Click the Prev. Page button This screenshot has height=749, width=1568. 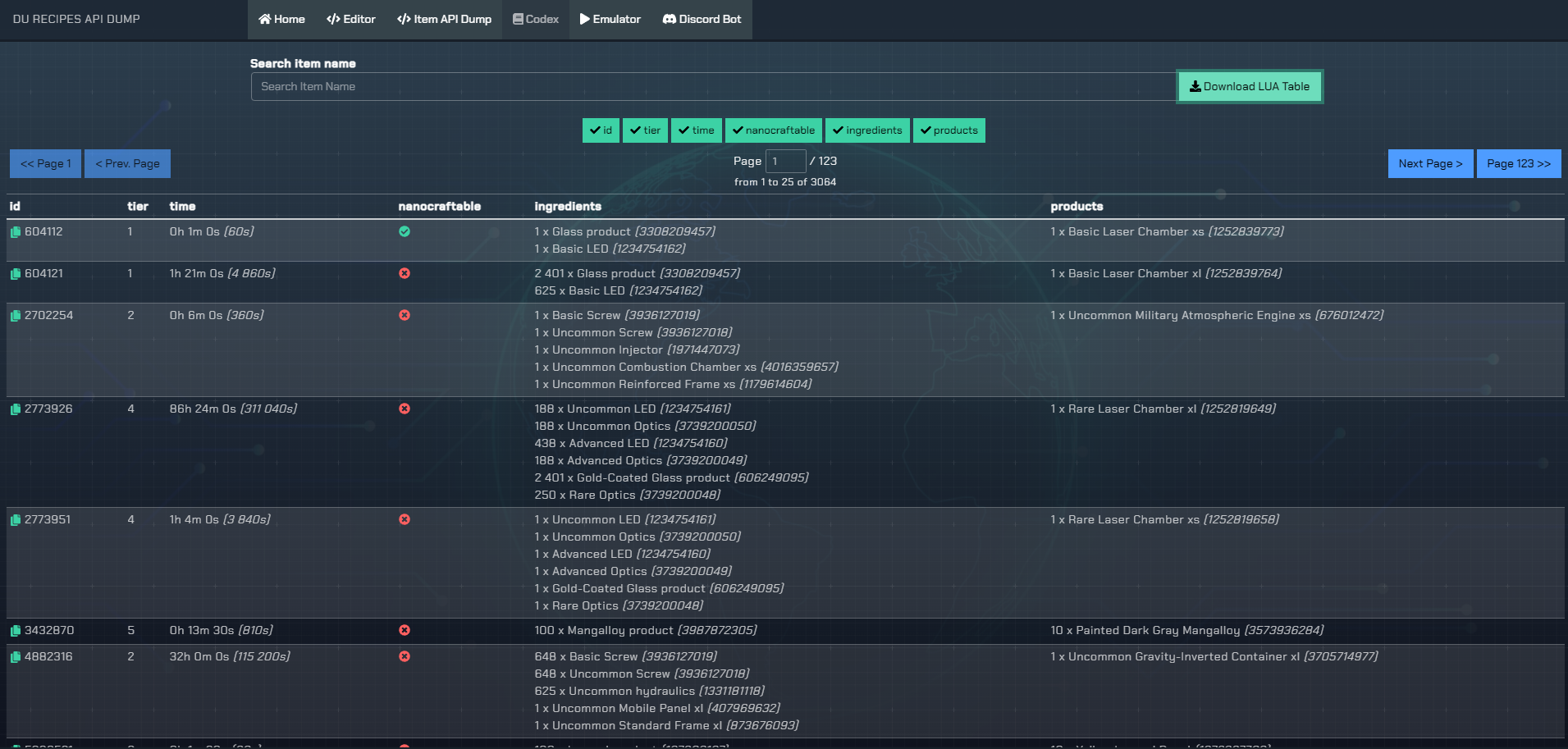click(x=127, y=163)
